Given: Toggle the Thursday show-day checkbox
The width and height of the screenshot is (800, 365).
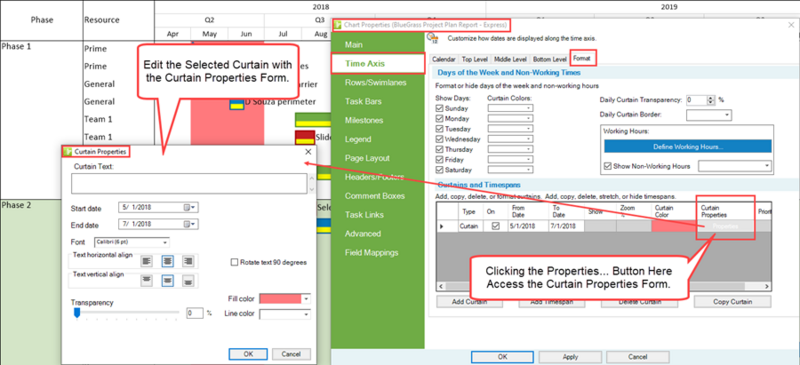Looking at the screenshot, I should (440, 150).
